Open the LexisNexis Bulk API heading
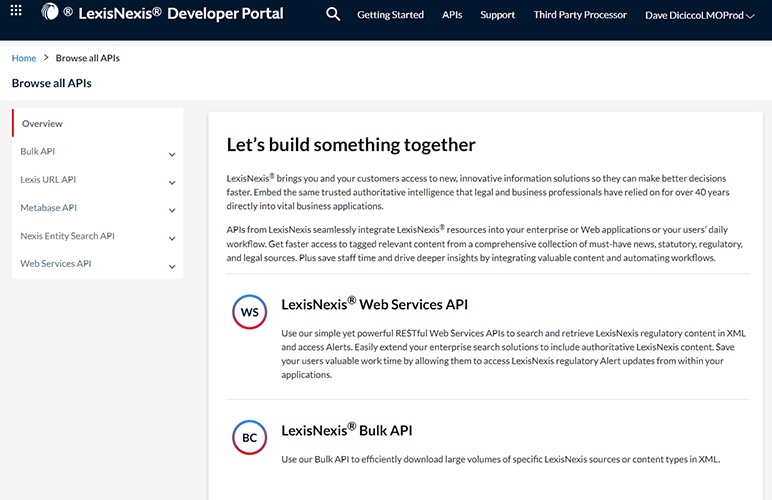The image size is (772, 500). pos(346,430)
